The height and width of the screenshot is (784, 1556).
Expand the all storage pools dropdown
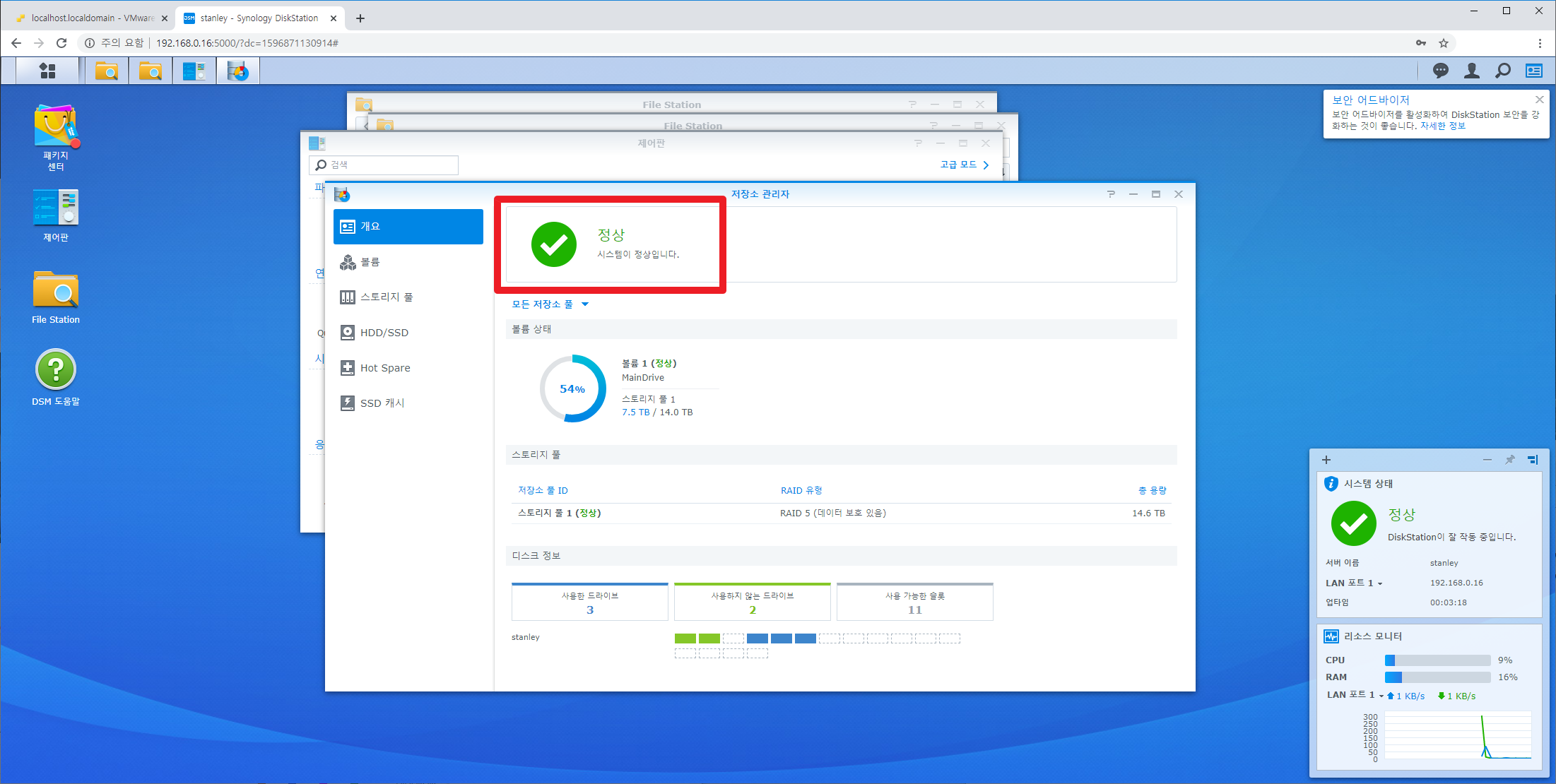click(550, 304)
